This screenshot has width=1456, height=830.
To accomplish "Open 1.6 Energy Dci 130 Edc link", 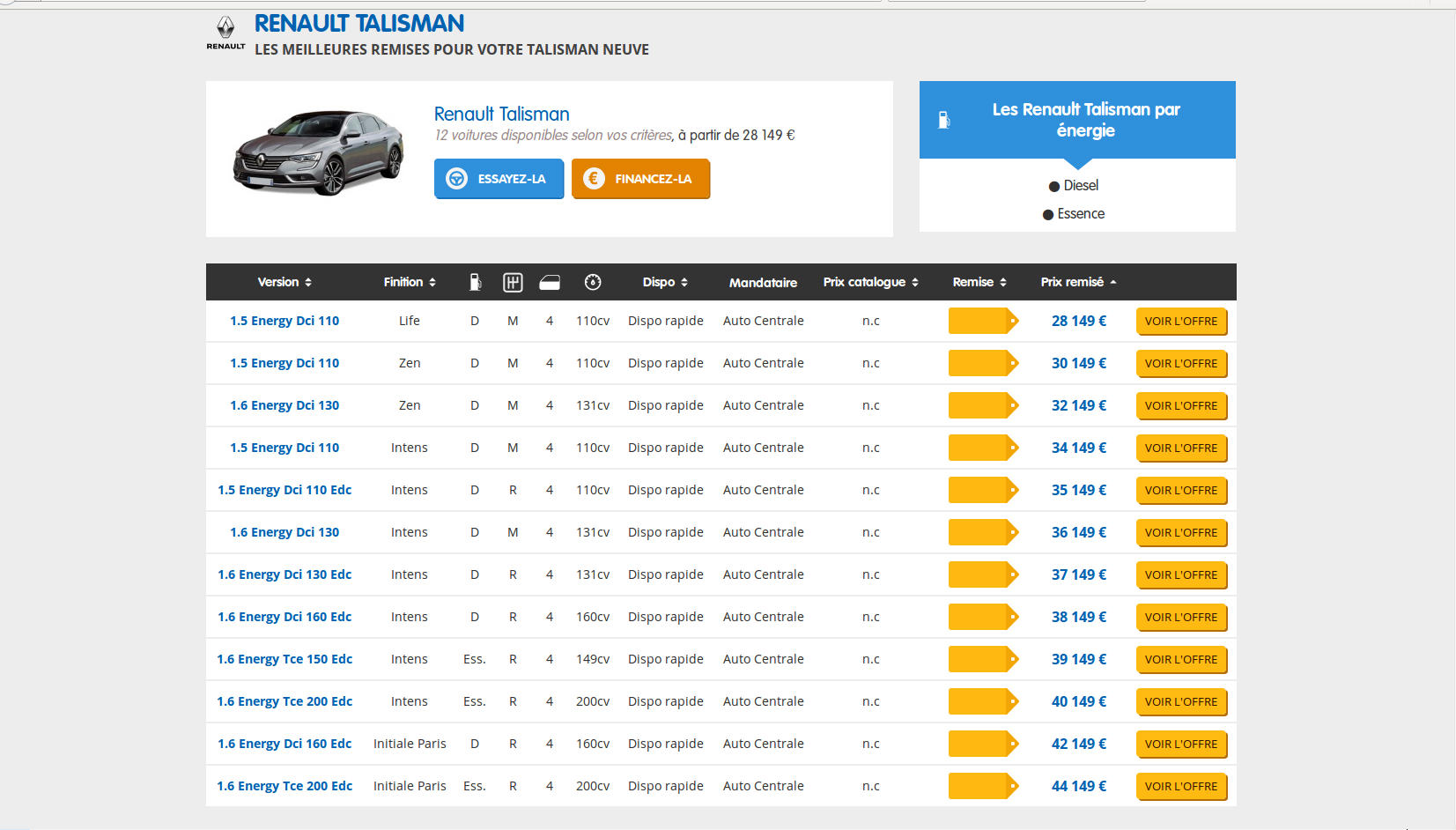I will click(285, 574).
